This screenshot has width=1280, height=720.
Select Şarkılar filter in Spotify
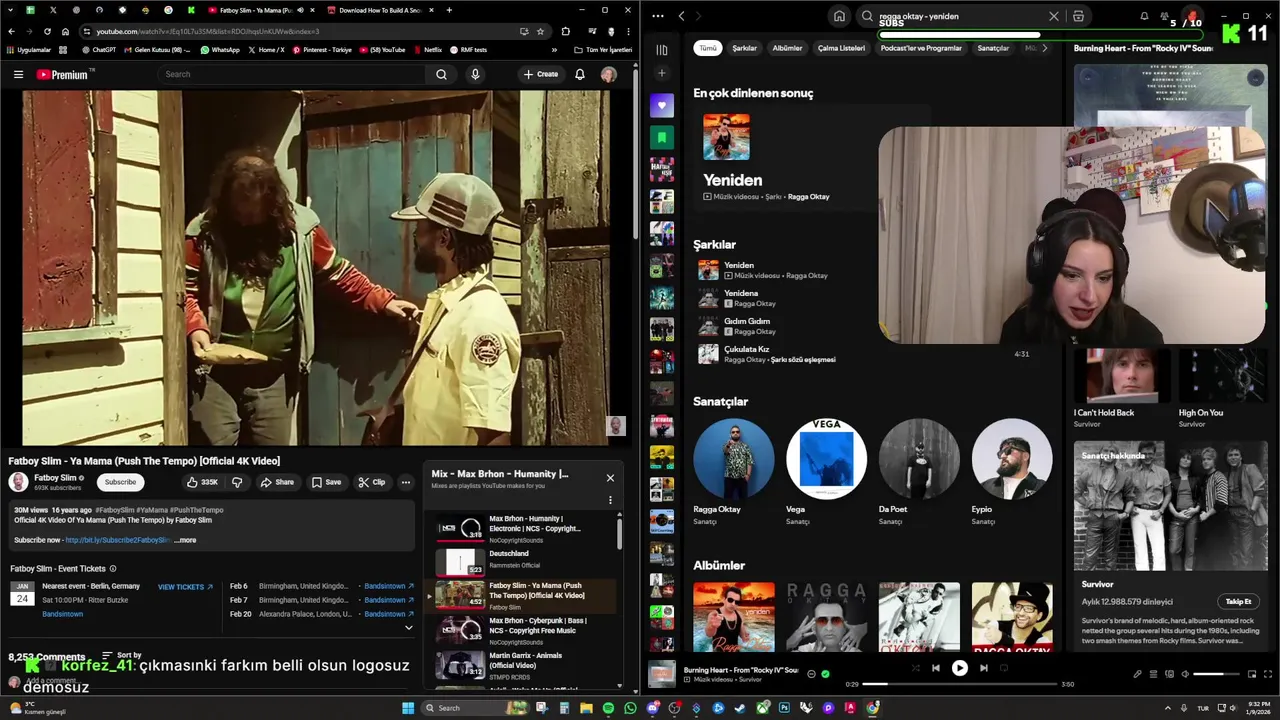pyautogui.click(x=745, y=48)
